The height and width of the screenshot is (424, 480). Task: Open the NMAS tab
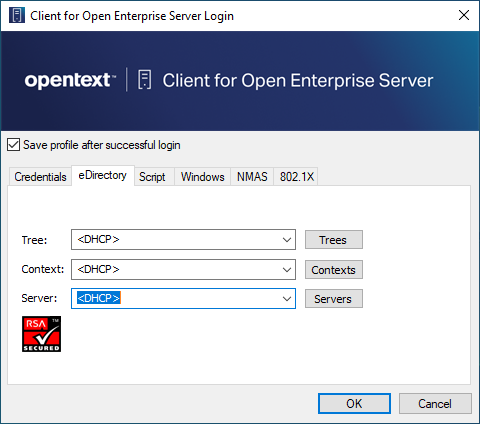point(252,177)
